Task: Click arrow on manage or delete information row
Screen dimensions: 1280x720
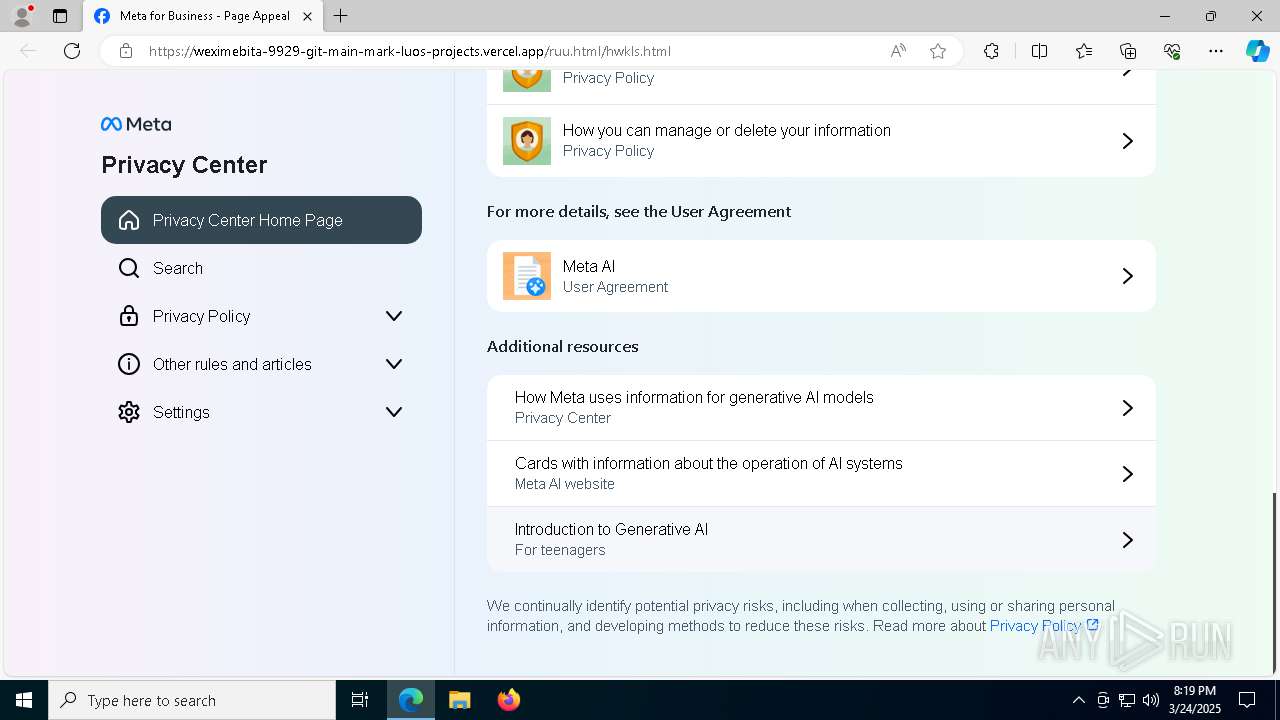Action: pyautogui.click(x=1127, y=141)
